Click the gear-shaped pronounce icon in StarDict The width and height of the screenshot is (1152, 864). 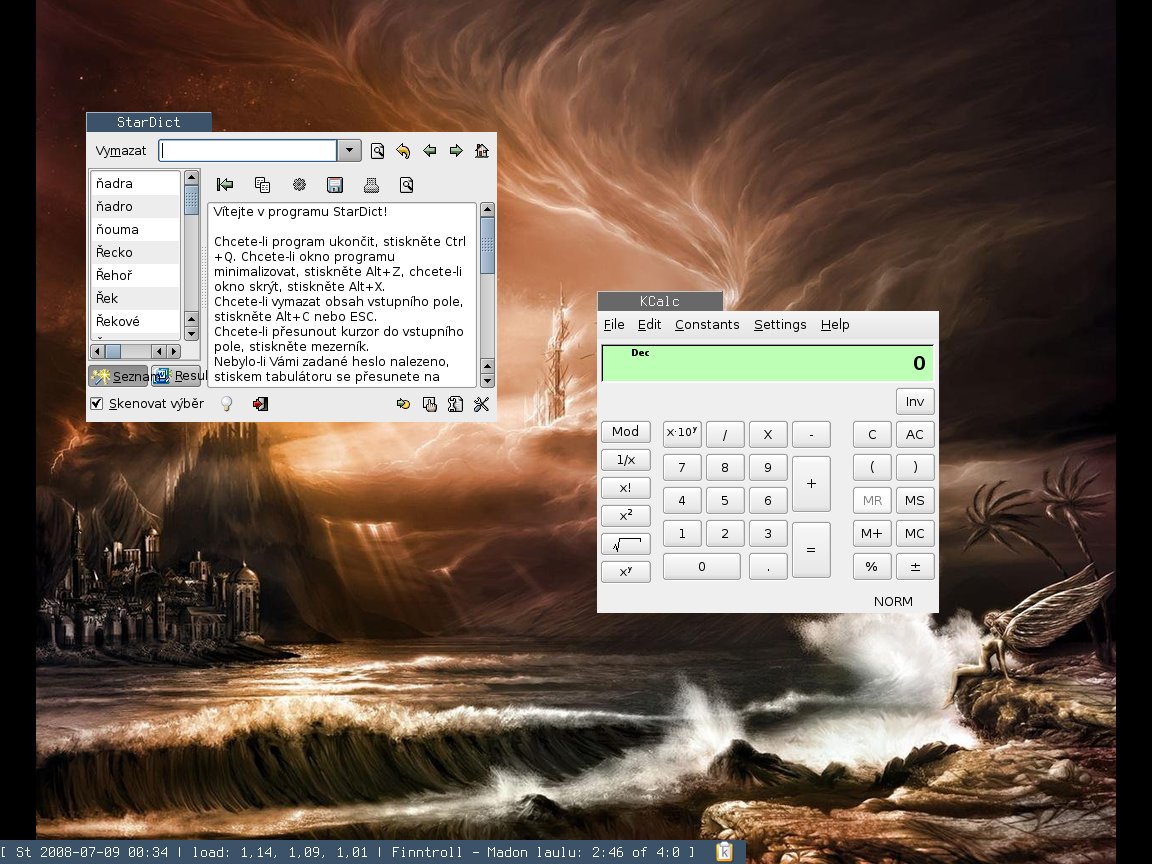point(299,184)
